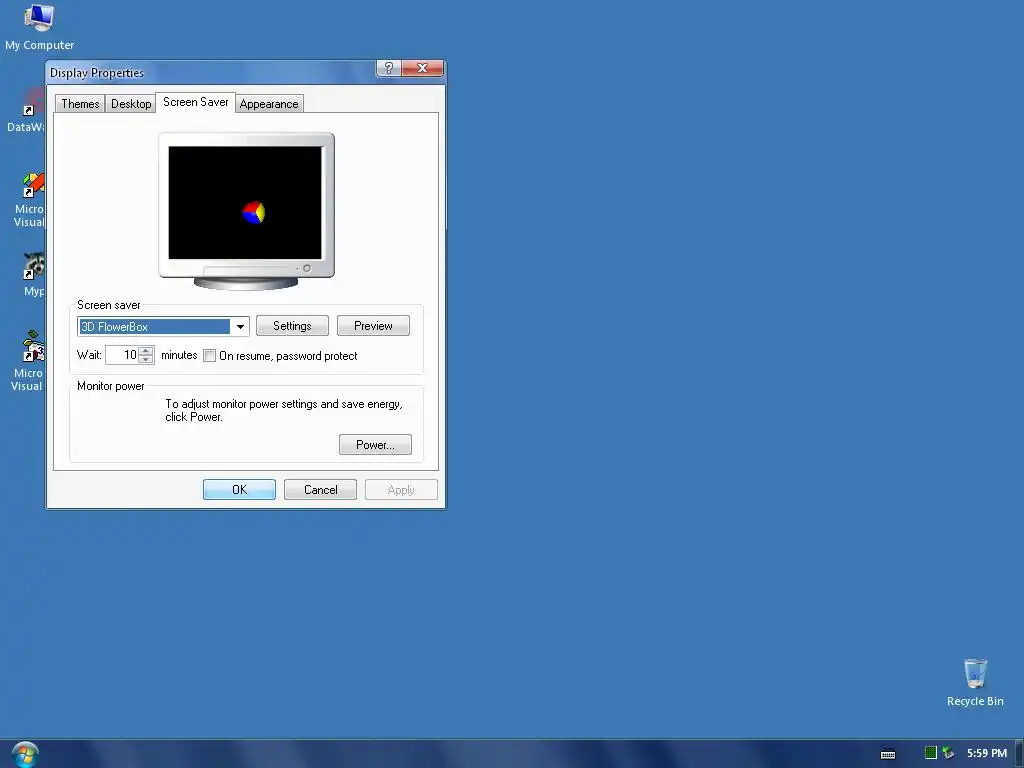Click the Windows Start orb
Image resolution: width=1024 pixels, height=768 pixels.
(x=25, y=755)
